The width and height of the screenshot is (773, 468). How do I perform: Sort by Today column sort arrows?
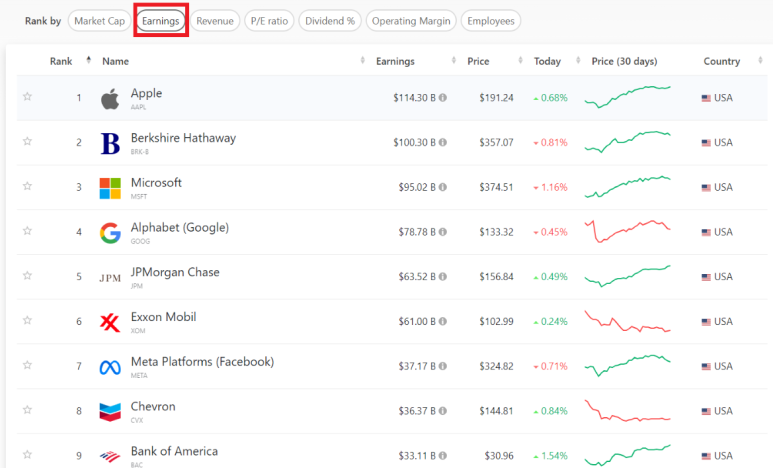tap(578, 60)
